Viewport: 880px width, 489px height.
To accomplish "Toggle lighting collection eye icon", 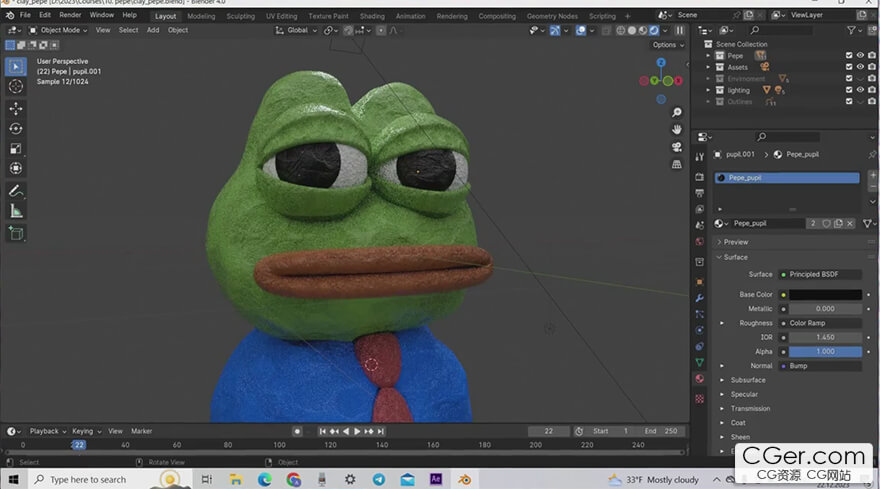I will (x=860, y=90).
